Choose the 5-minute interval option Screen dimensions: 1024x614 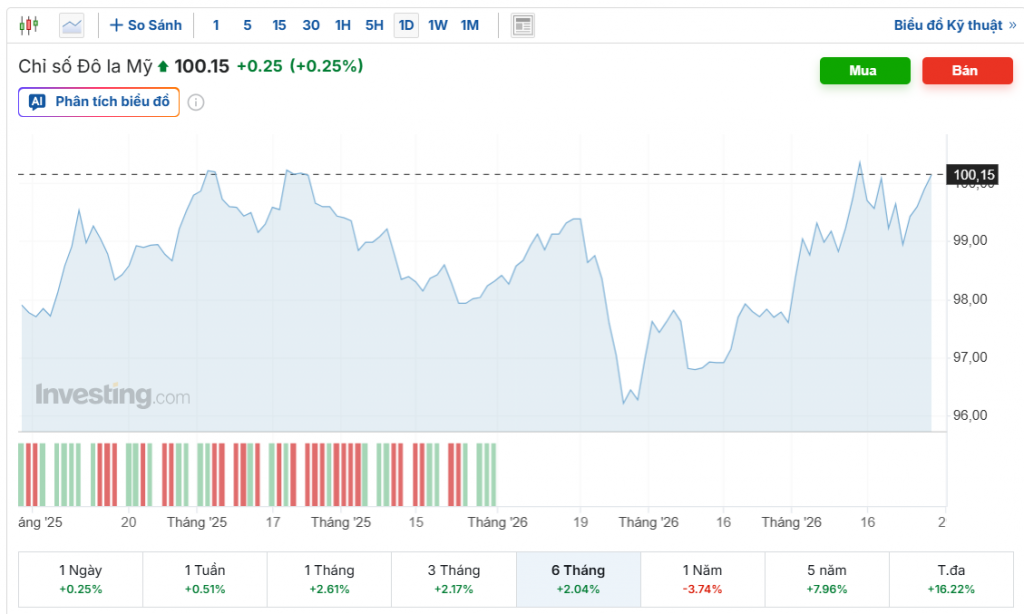(248, 25)
